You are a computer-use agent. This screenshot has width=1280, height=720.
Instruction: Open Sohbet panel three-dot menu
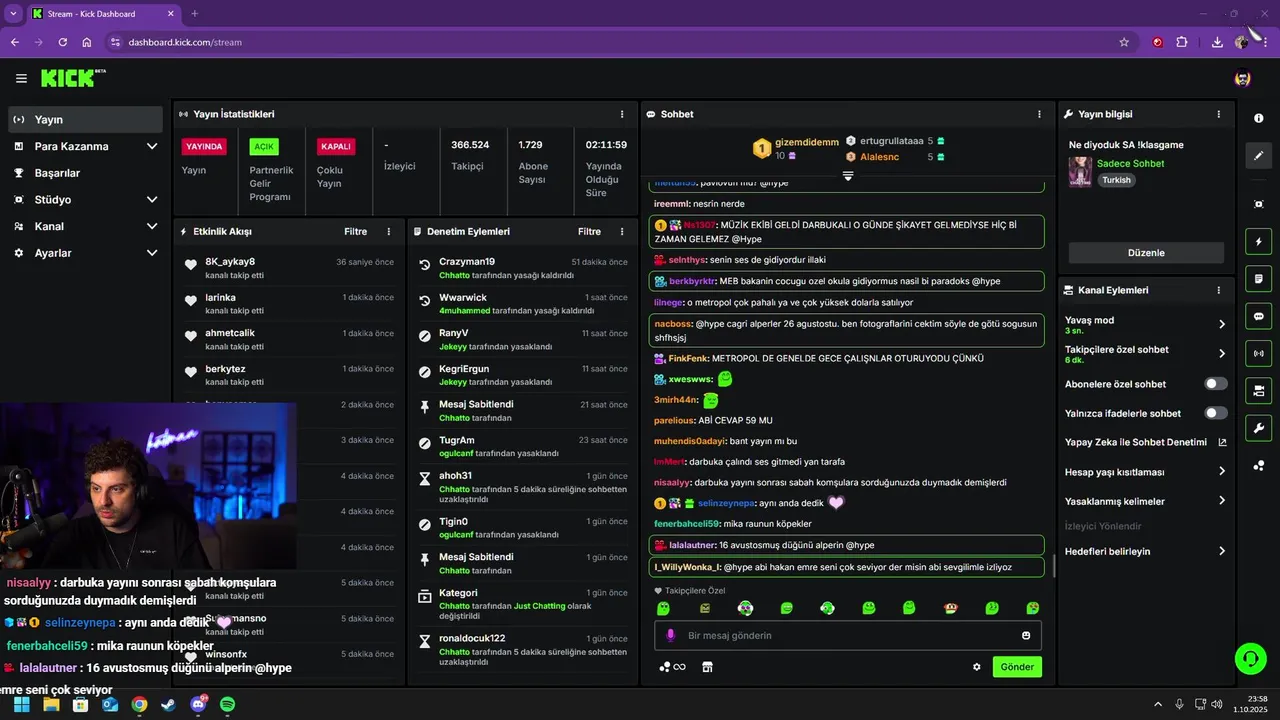(x=1040, y=114)
